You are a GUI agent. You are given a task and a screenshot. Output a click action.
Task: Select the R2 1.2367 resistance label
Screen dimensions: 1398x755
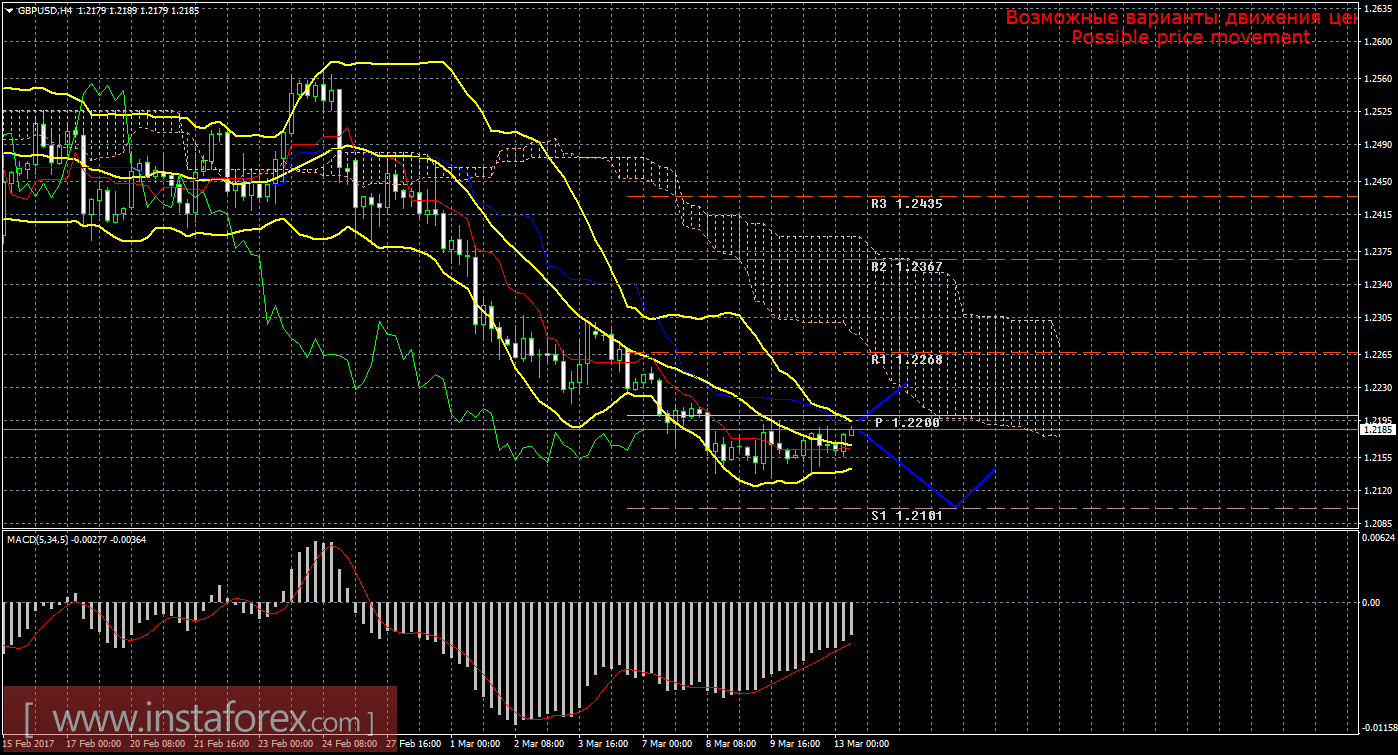point(905,267)
